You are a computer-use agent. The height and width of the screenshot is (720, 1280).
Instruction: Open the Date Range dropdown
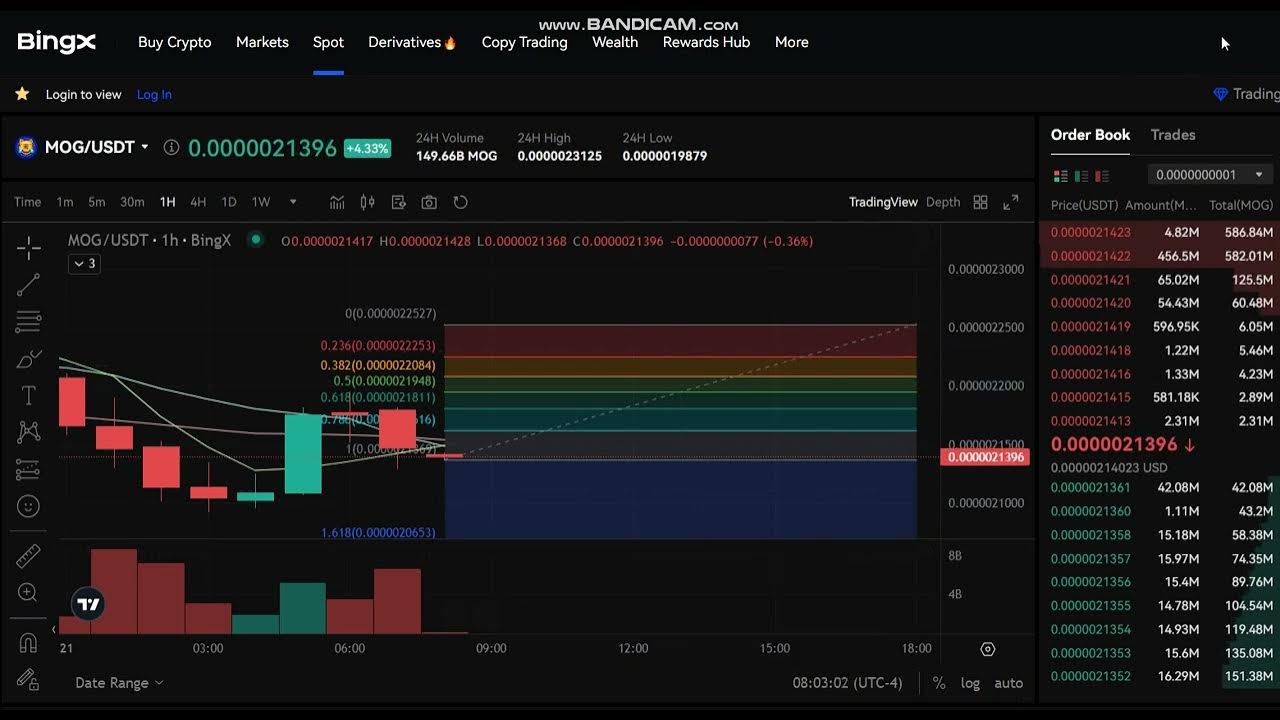pos(119,683)
